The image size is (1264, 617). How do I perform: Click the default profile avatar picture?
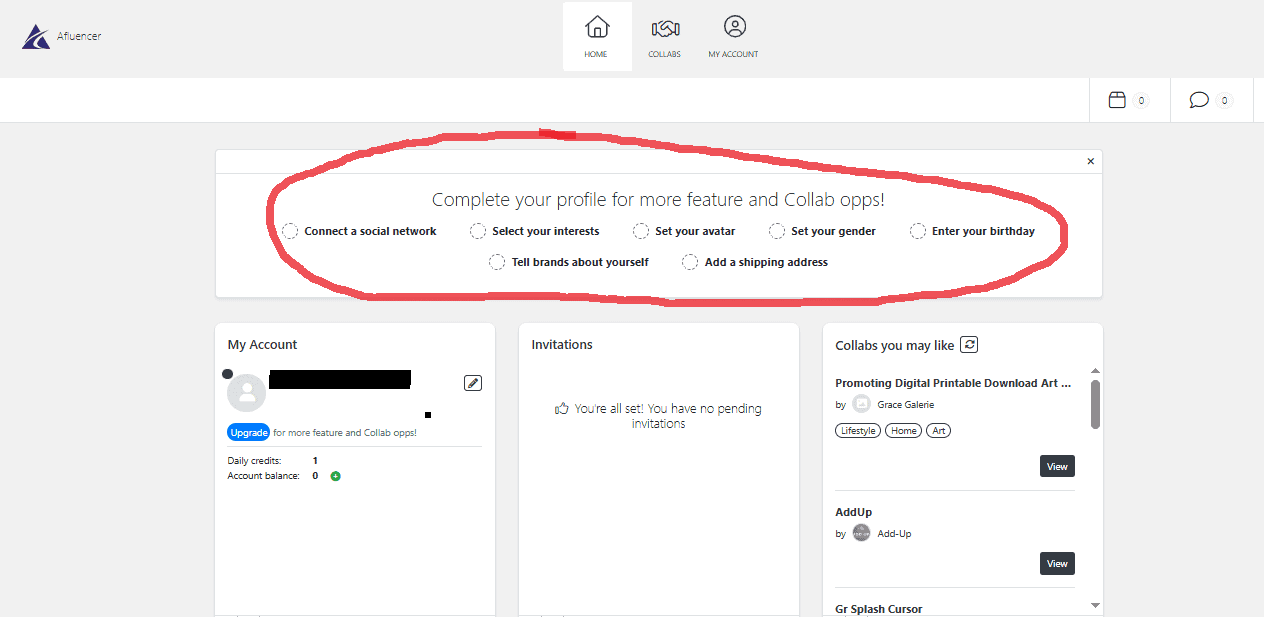[247, 393]
